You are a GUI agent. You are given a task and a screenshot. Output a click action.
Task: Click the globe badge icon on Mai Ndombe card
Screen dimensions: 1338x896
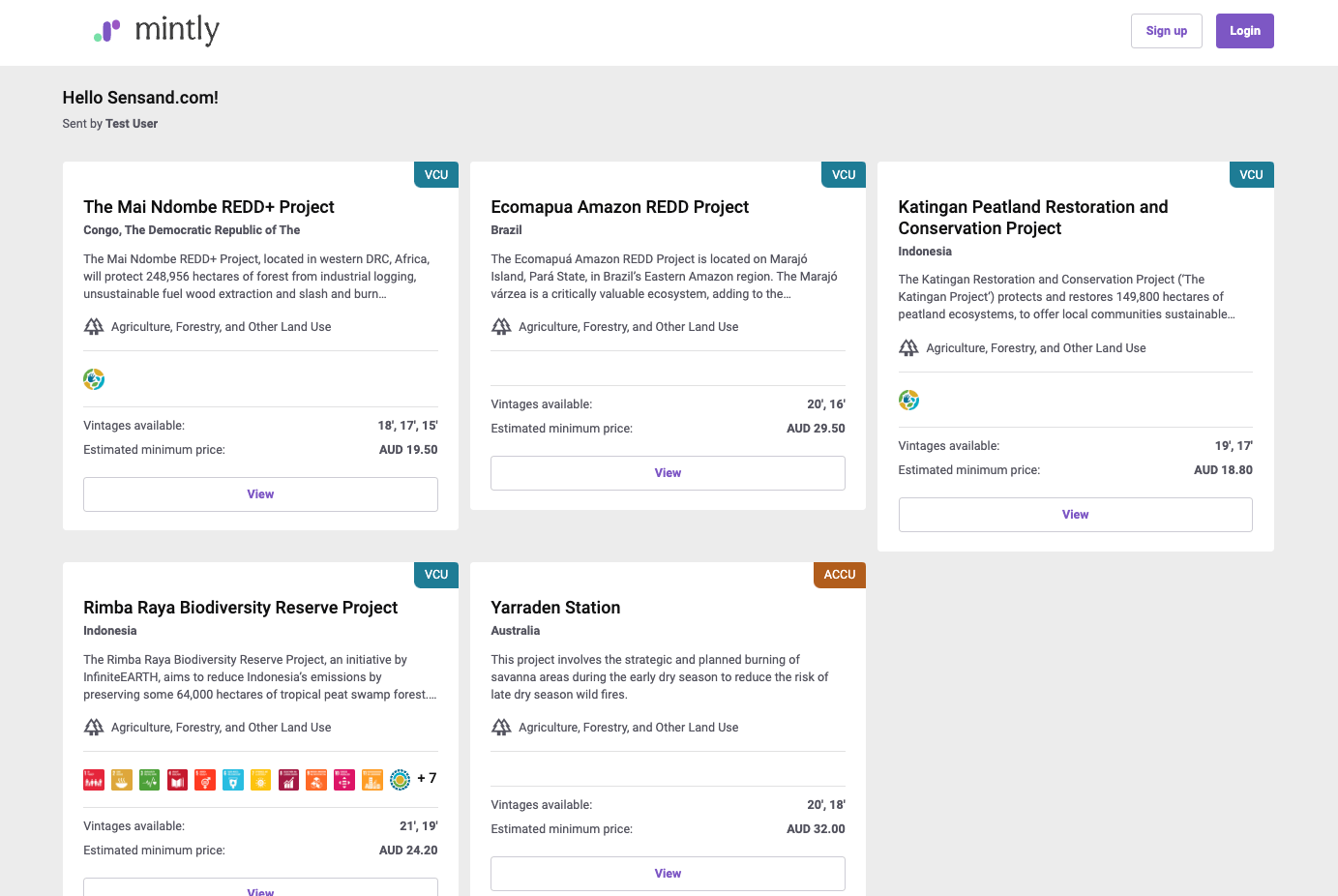[x=94, y=379]
